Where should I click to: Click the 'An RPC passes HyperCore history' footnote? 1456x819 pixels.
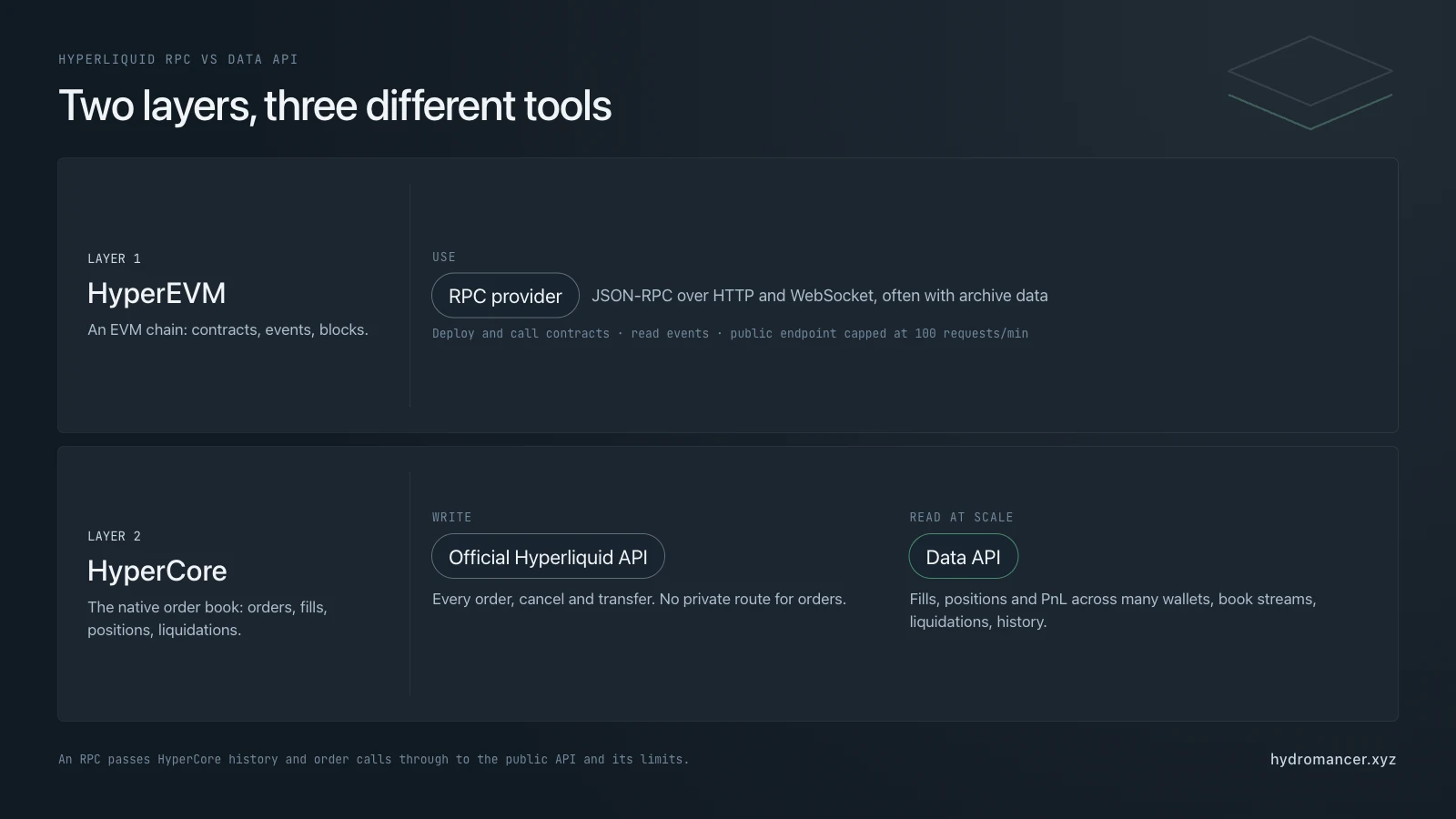tap(374, 759)
